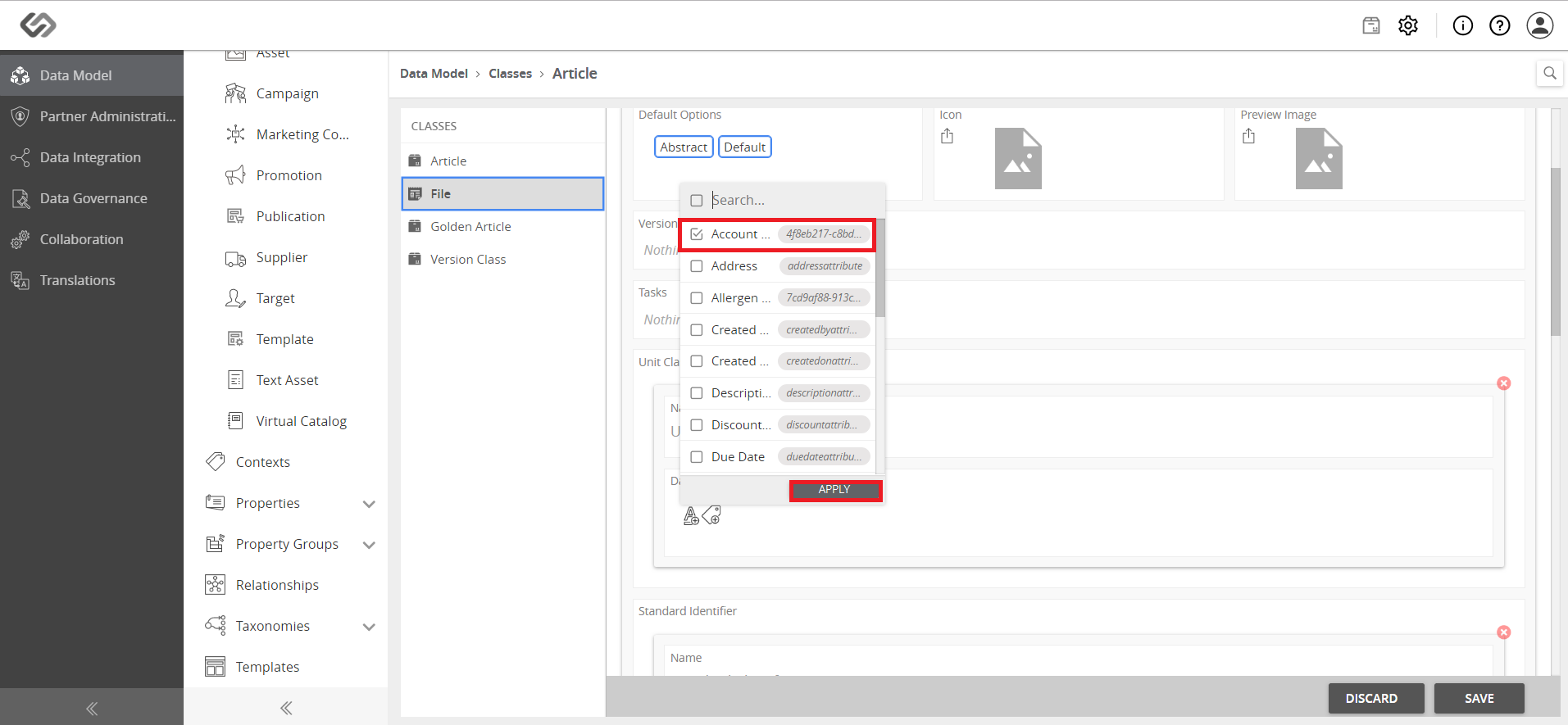Open Collaboration section
The width and height of the screenshot is (1568, 725).
pos(92,239)
